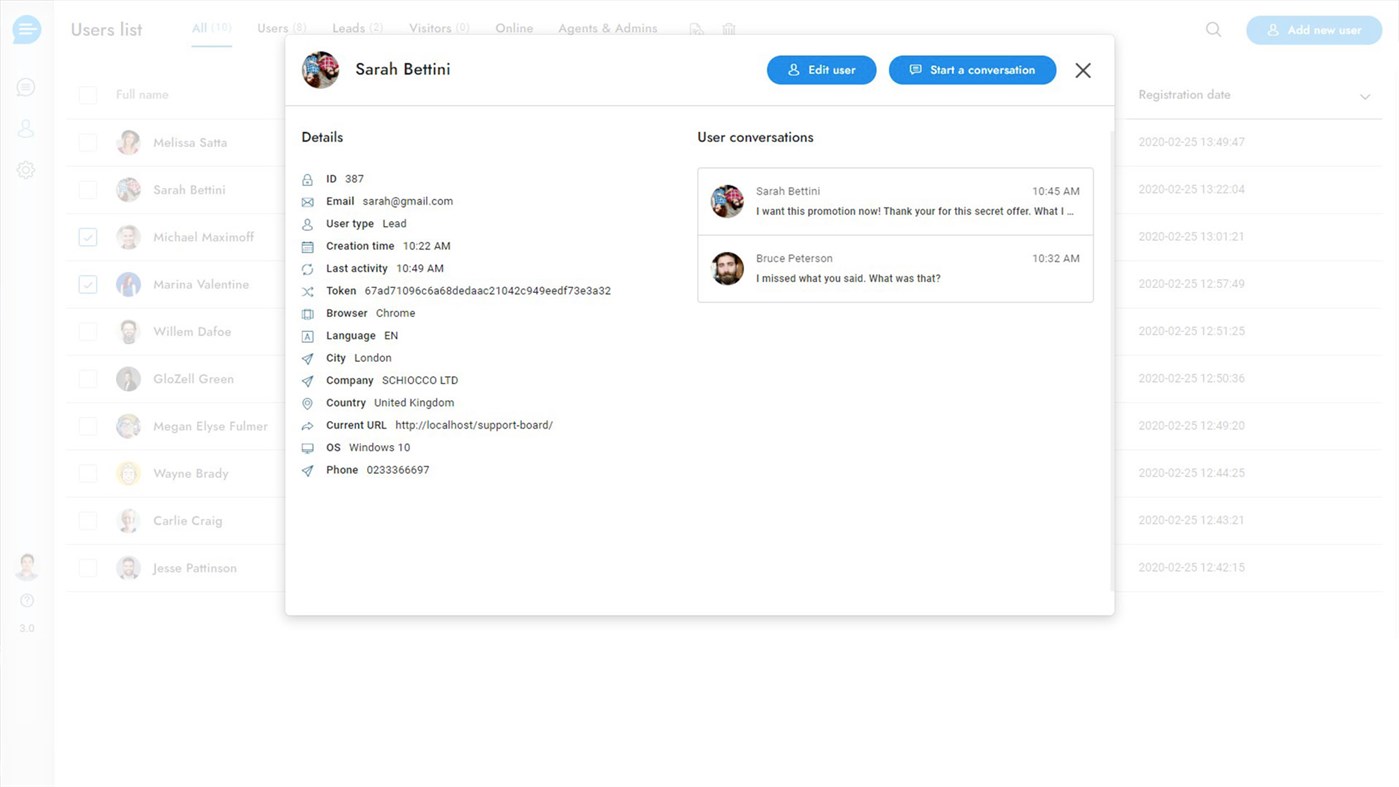Click the search magnifier icon

1213,30
